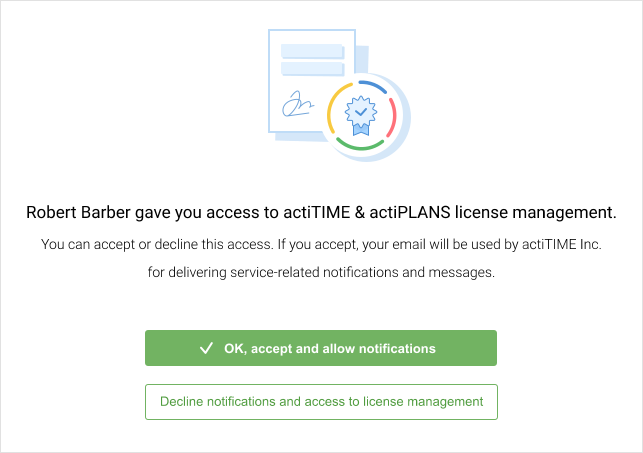Click the blue certificate seal badge

tap(362, 107)
